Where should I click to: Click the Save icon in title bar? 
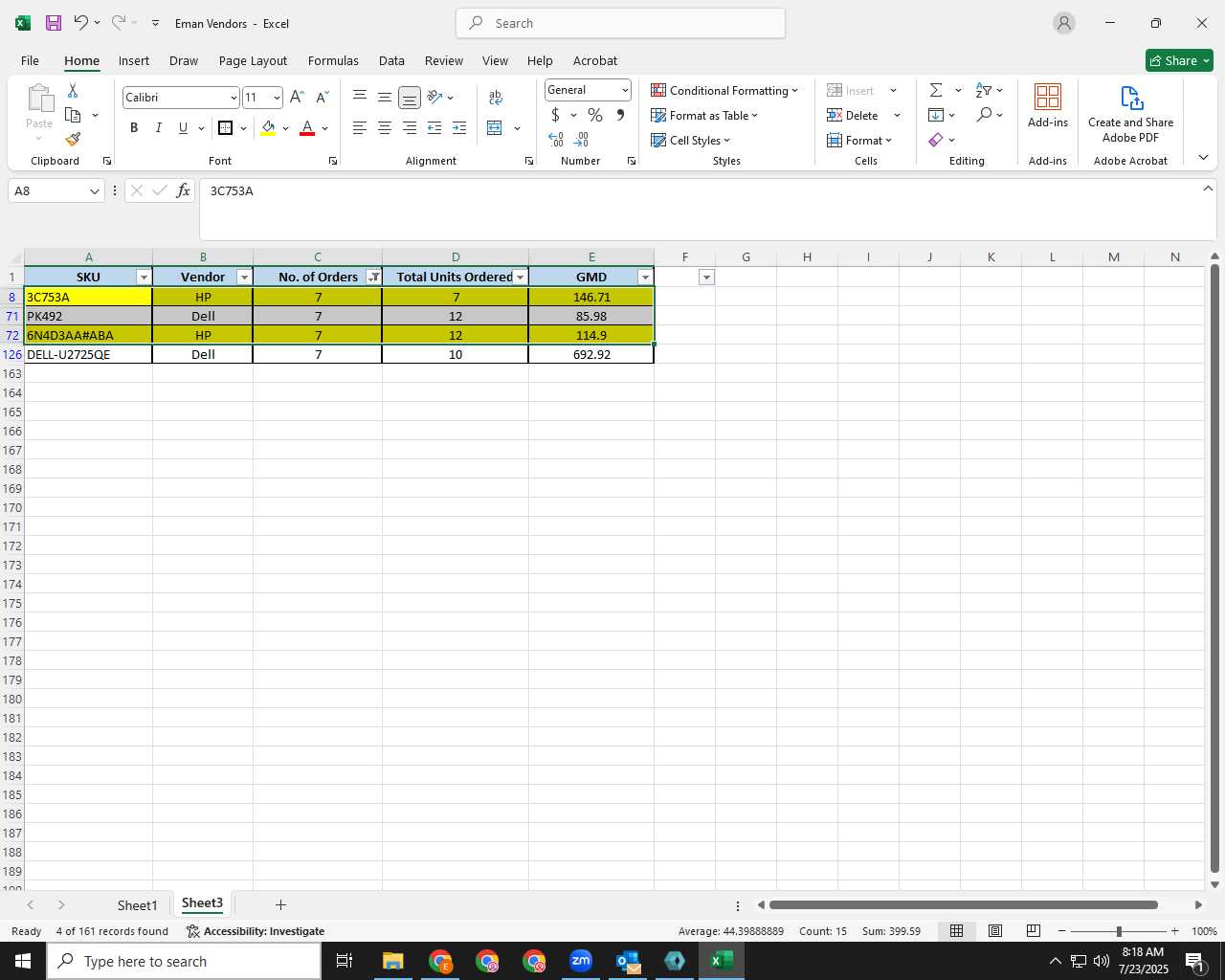54,23
